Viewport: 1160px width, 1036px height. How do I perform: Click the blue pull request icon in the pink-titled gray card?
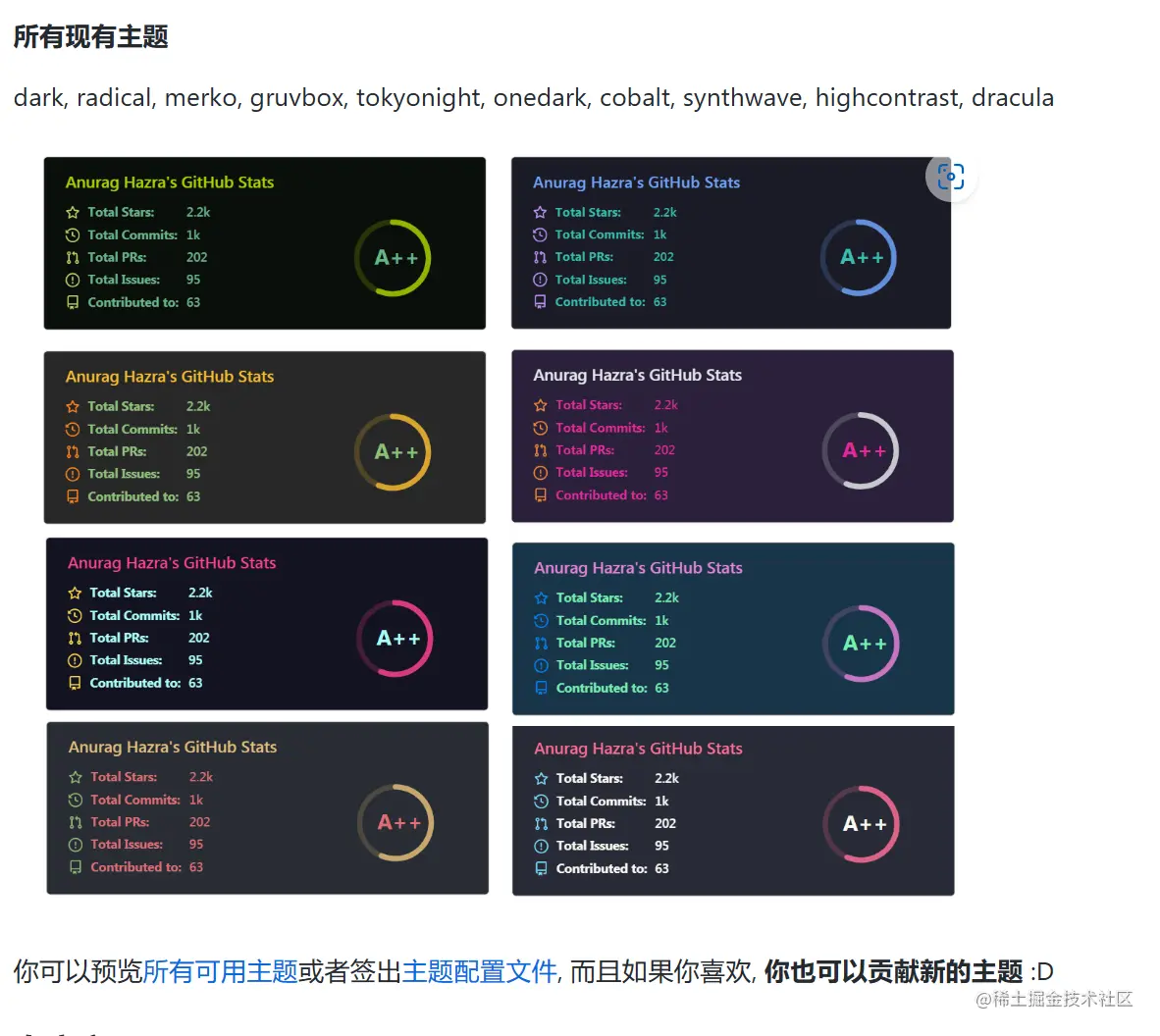[542, 824]
